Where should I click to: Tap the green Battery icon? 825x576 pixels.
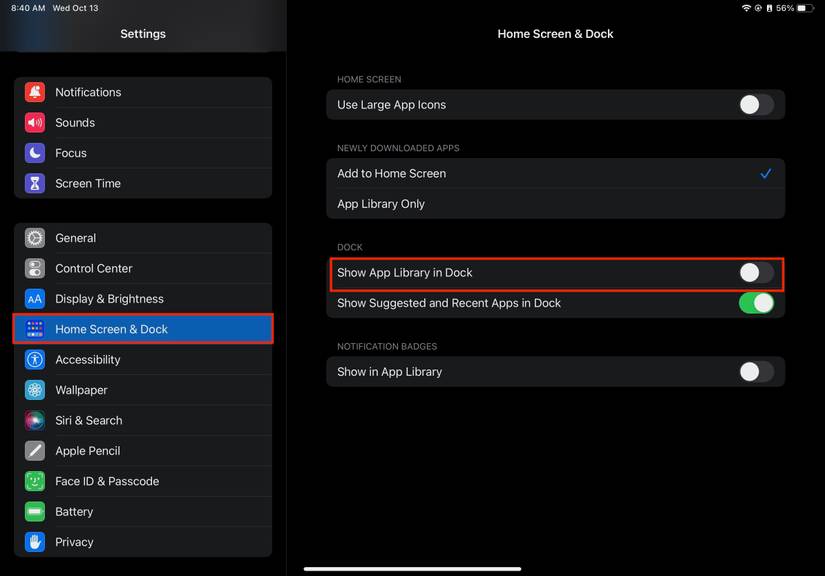coord(35,511)
